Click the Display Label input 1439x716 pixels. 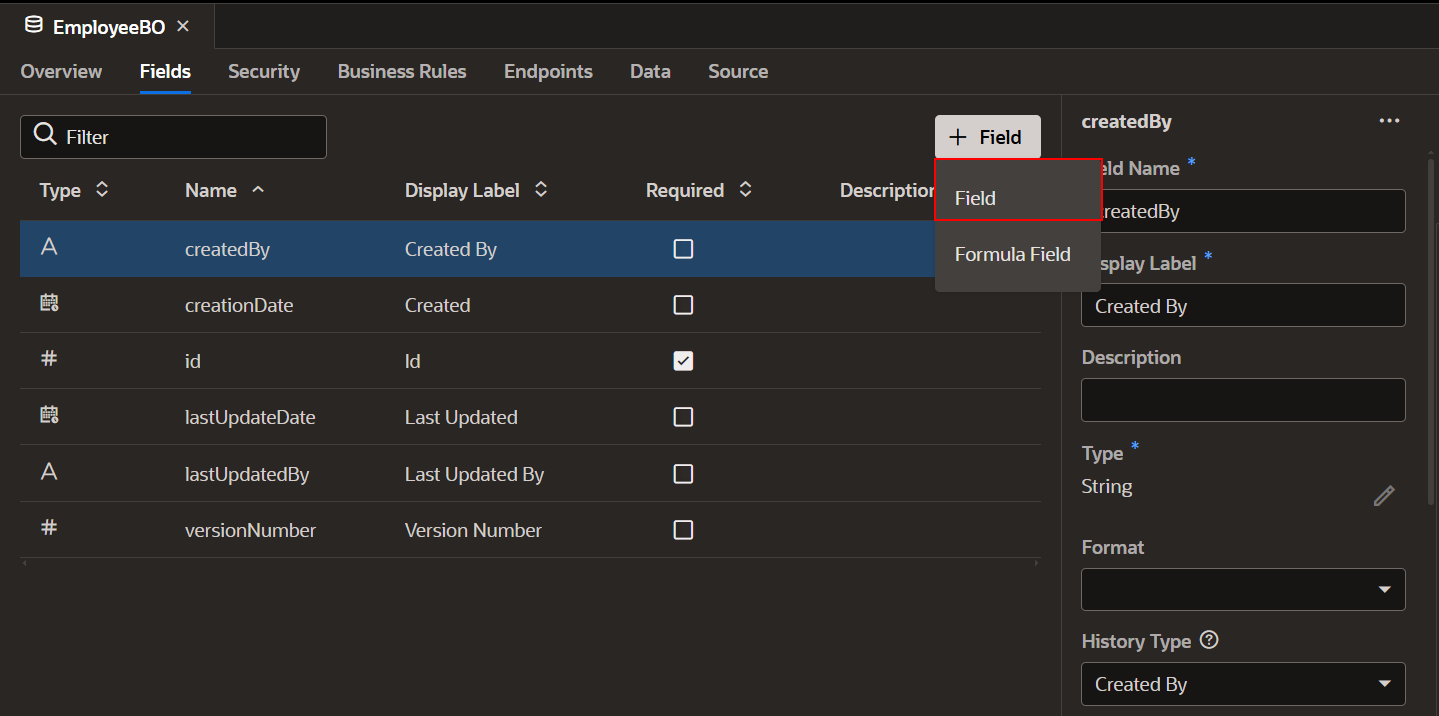coord(1243,305)
